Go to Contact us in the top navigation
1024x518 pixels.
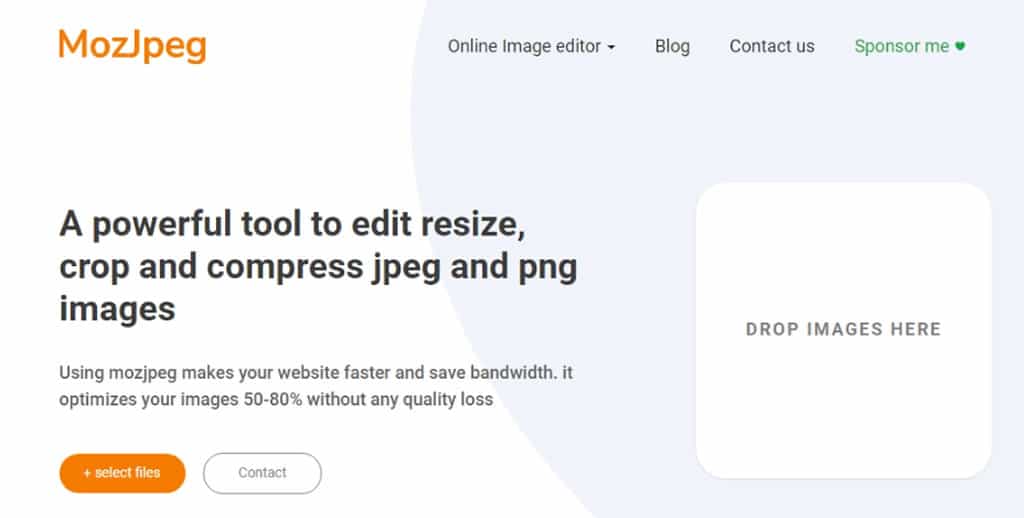[771, 46]
